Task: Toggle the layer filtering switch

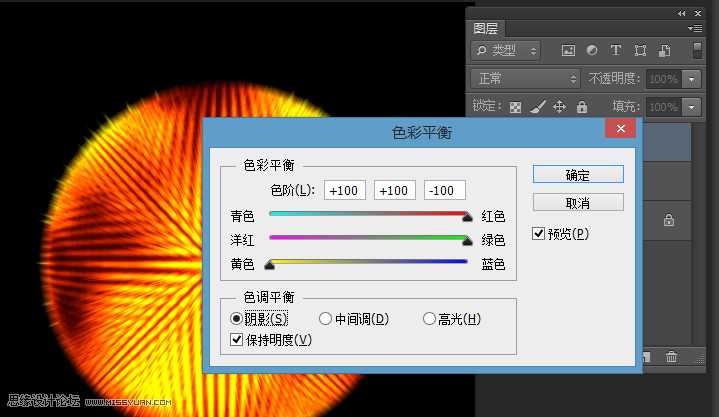Action: click(697, 50)
